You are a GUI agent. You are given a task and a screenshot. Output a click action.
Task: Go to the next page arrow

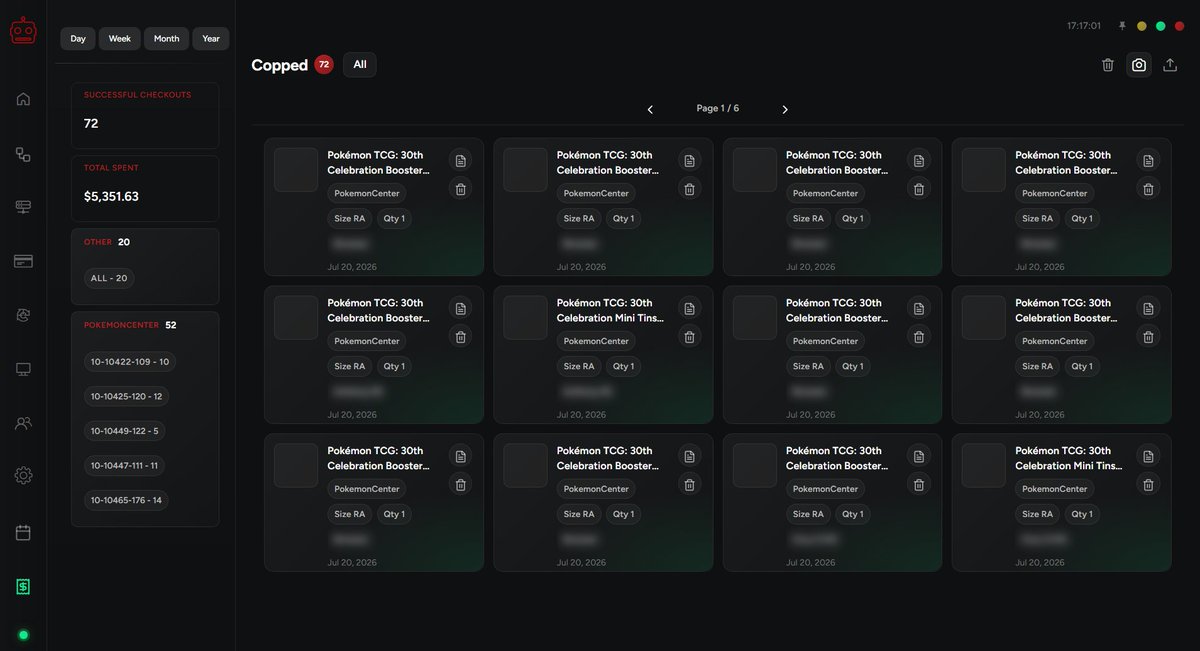coord(785,109)
